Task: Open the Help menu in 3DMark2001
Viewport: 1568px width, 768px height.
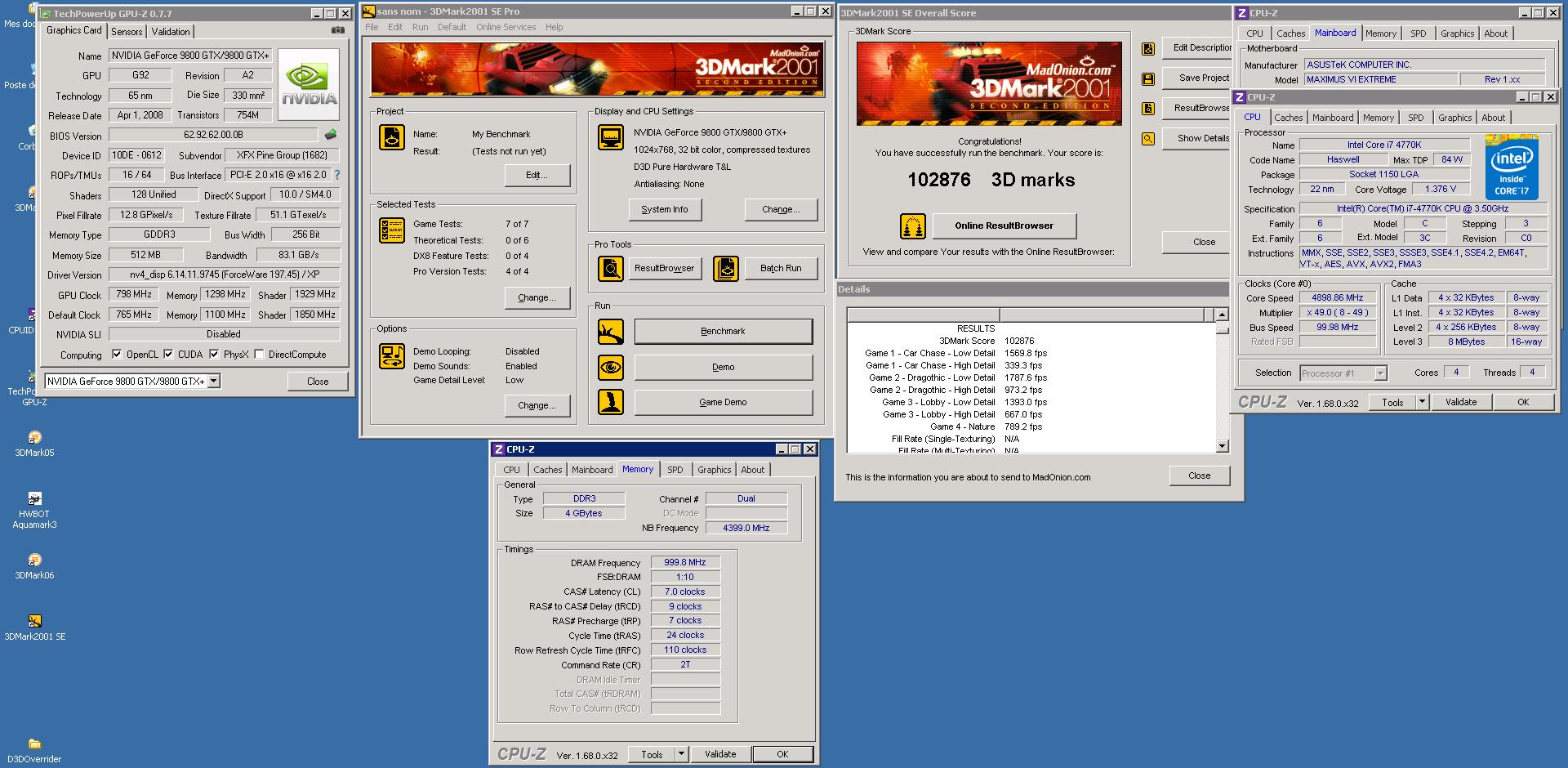Action: [554, 27]
